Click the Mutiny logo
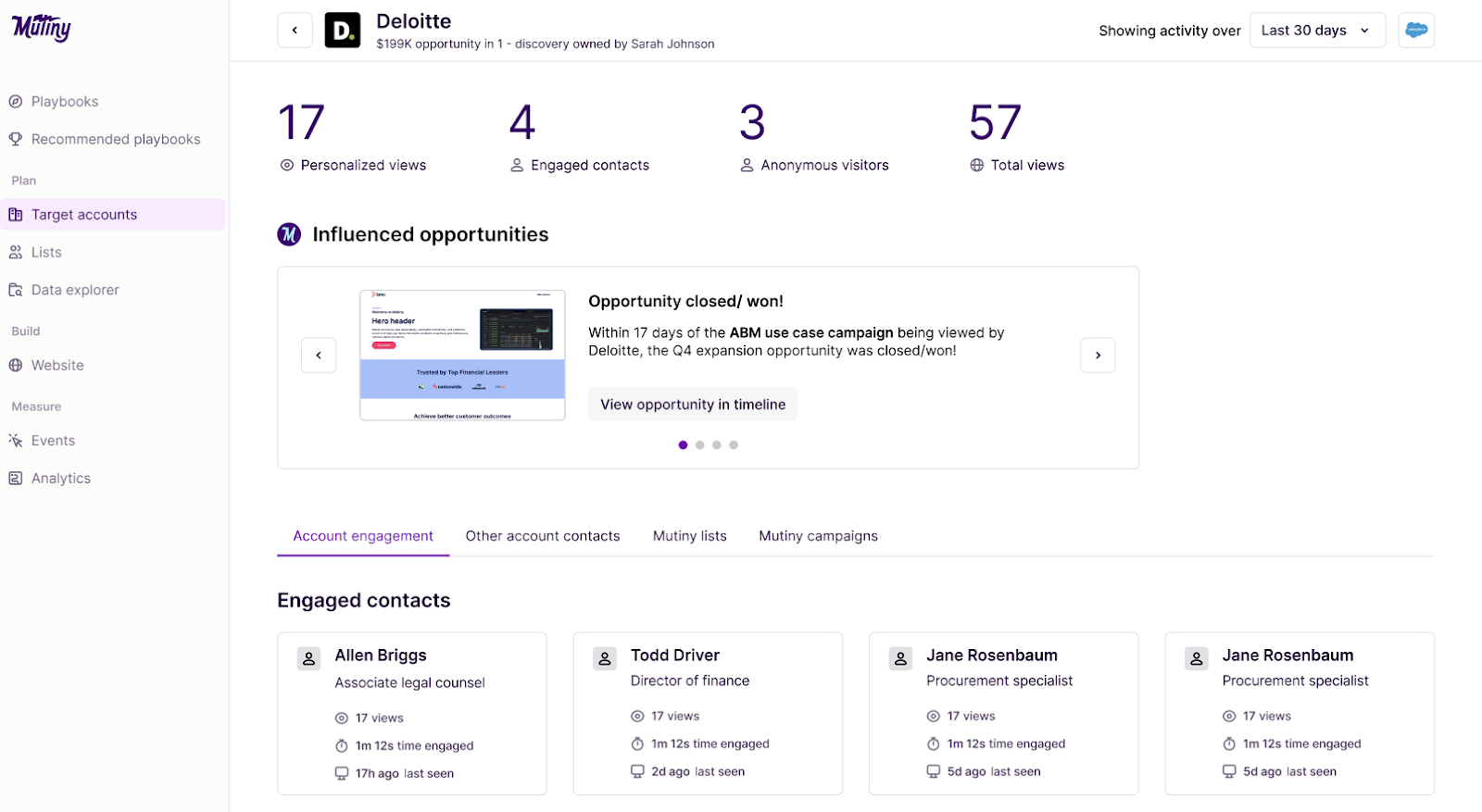The image size is (1482, 812). (x=41, y=28)
